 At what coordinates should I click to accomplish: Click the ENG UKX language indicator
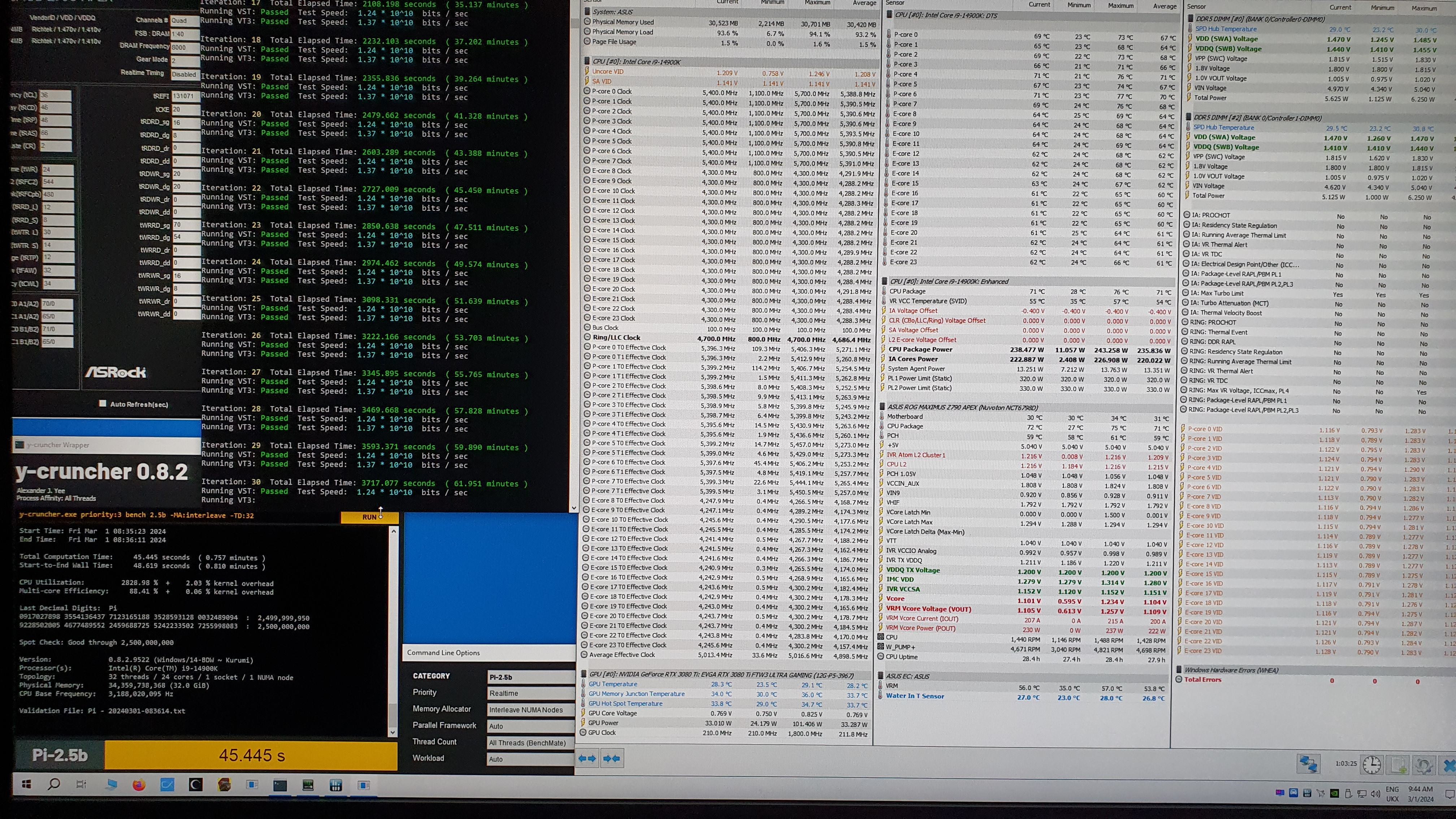(1392, 794)
